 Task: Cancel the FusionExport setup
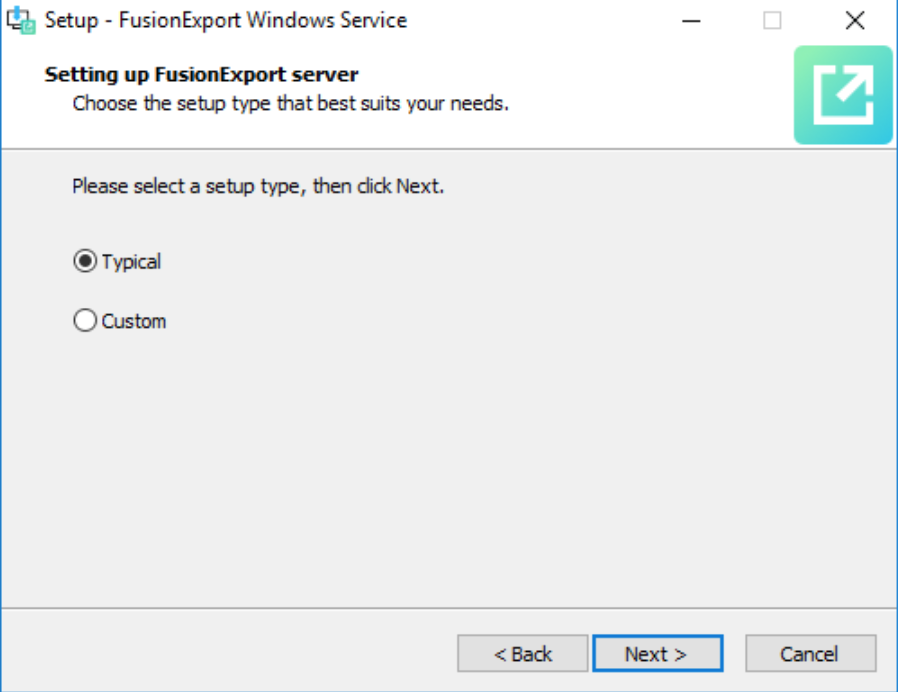coord(810,654)
